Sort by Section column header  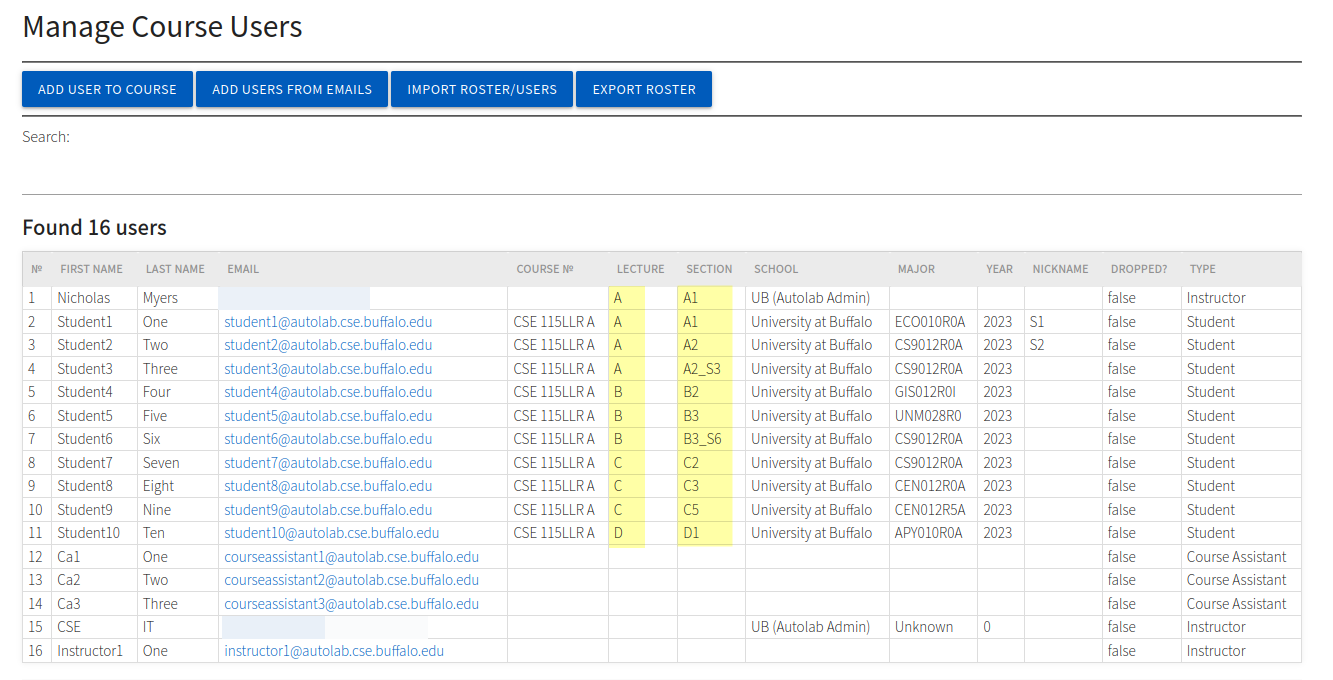[709, 269]
